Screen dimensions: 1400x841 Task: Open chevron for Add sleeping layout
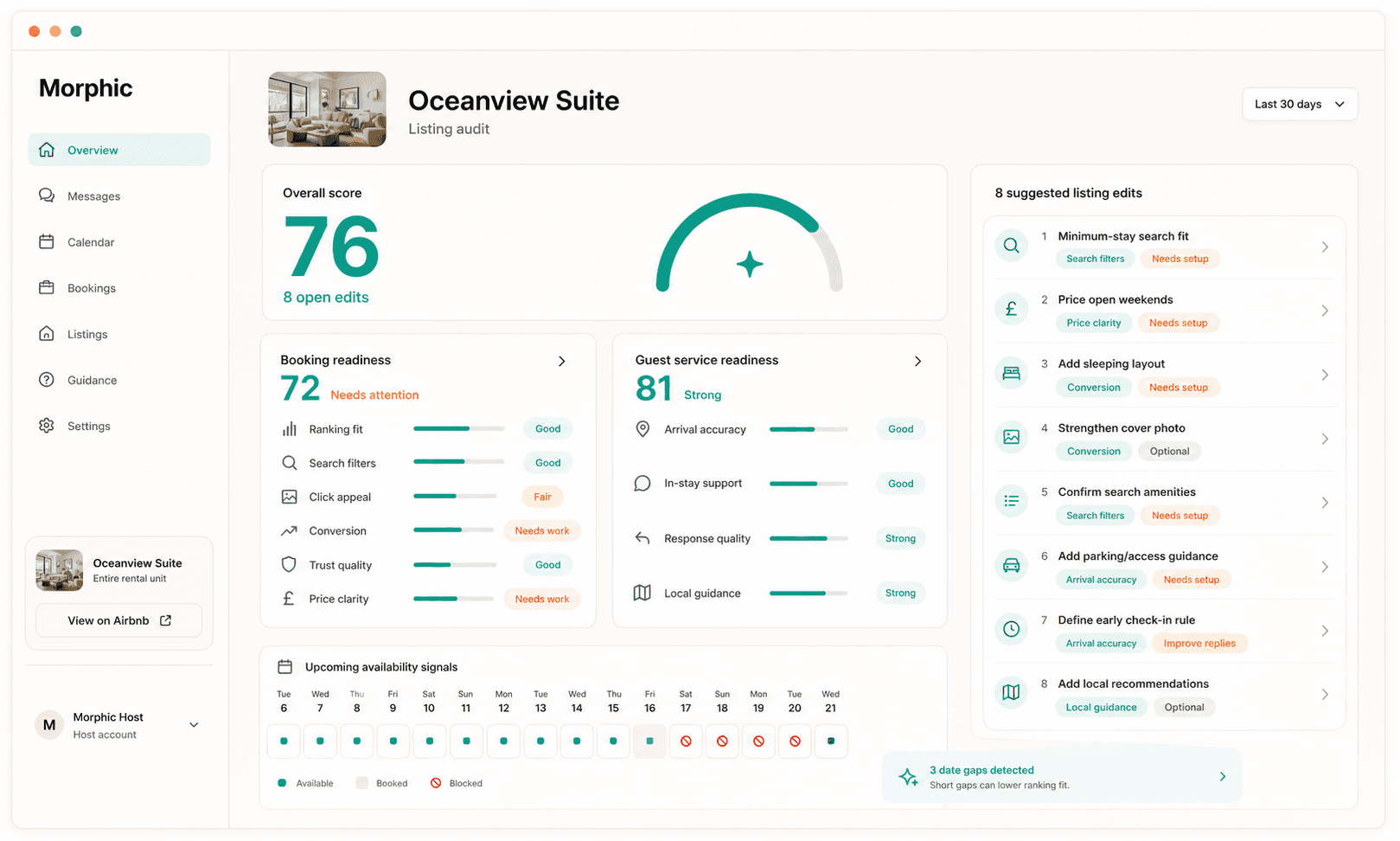pos(1325,375)
